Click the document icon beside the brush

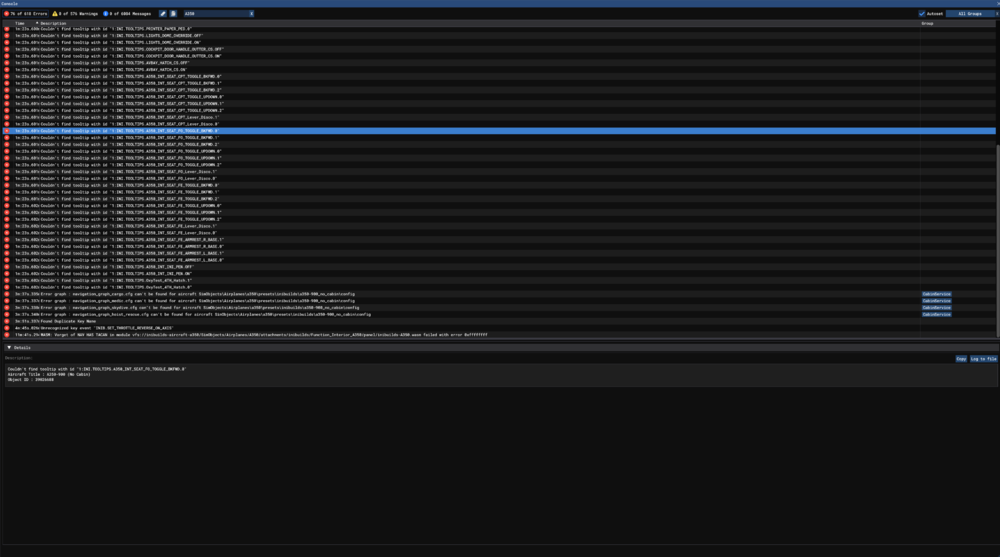coord(173,14)
